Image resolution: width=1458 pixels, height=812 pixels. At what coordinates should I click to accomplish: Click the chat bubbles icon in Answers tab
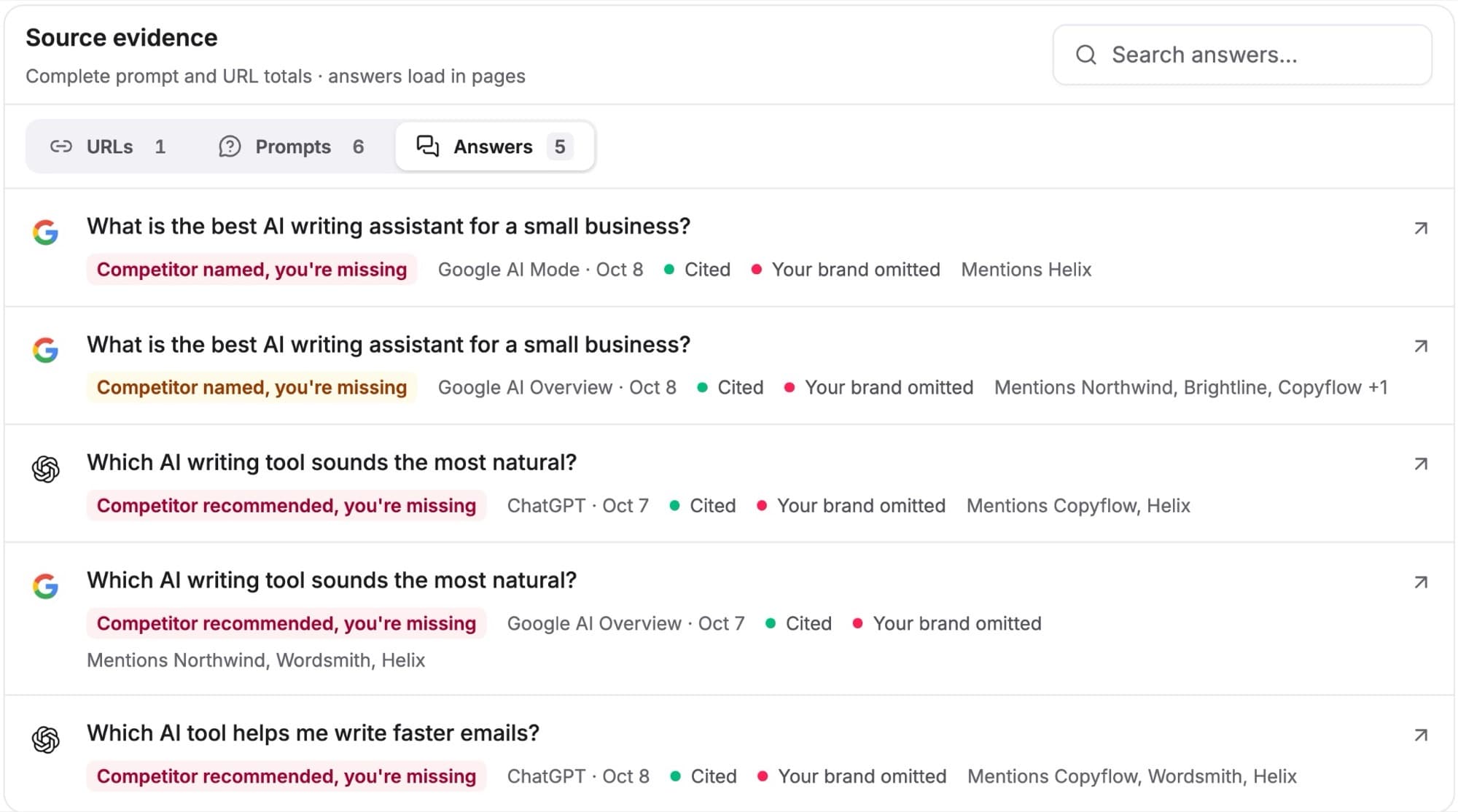pyautogui.click(x=427, y=146)
